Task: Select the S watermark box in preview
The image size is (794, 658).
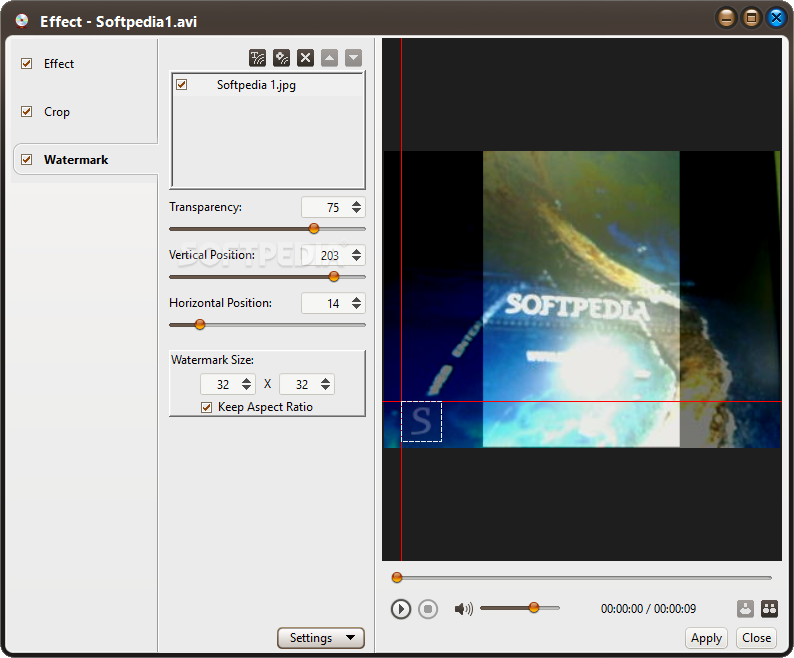Action: click(x=421, y=421)
